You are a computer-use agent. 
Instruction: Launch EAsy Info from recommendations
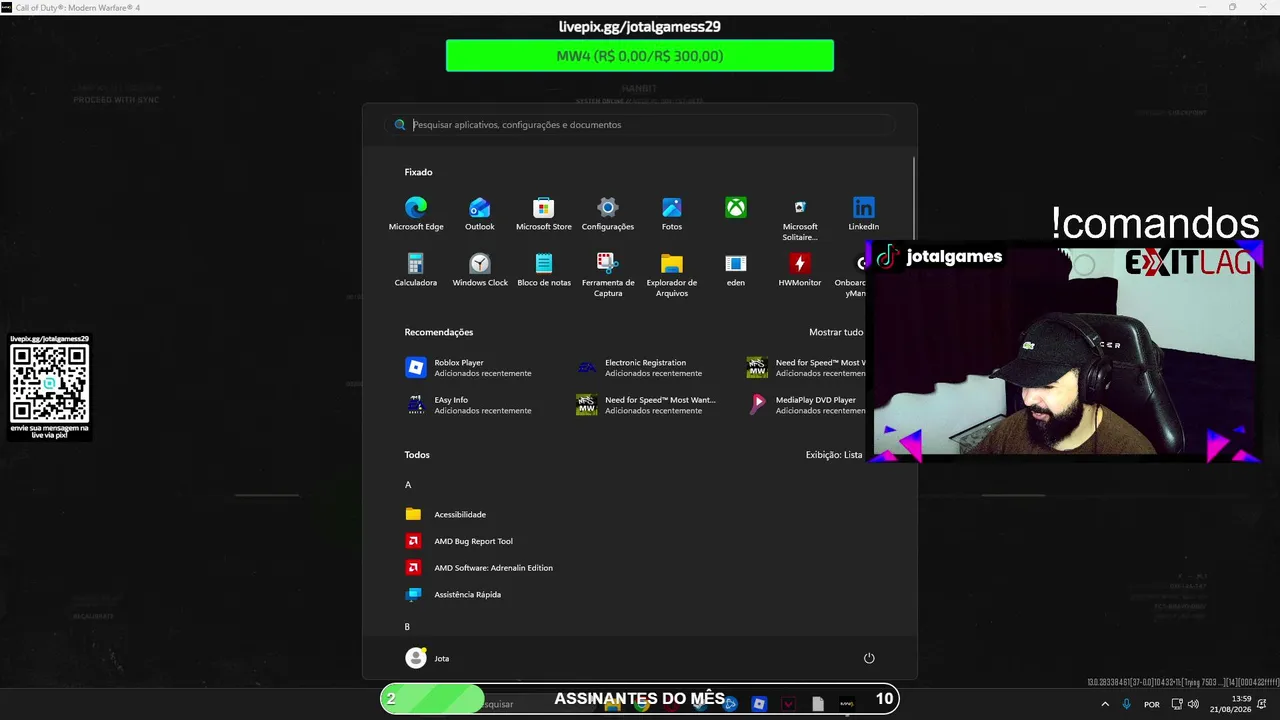coord(468,405)
